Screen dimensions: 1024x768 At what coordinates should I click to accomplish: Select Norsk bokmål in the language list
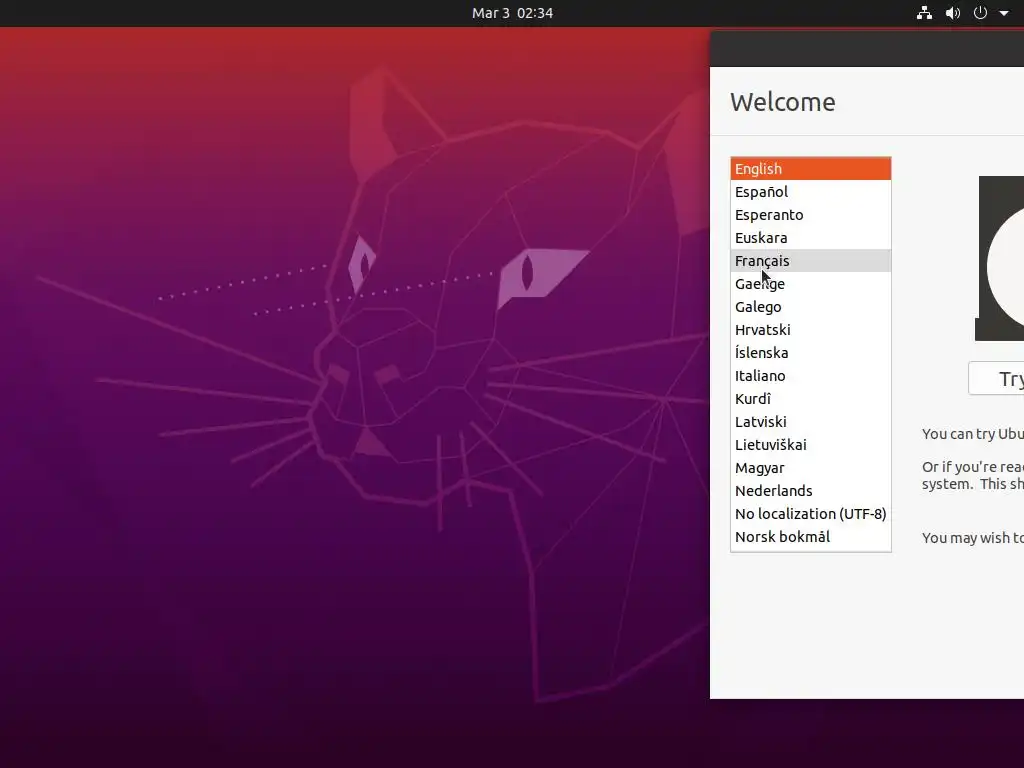(810, 537)
